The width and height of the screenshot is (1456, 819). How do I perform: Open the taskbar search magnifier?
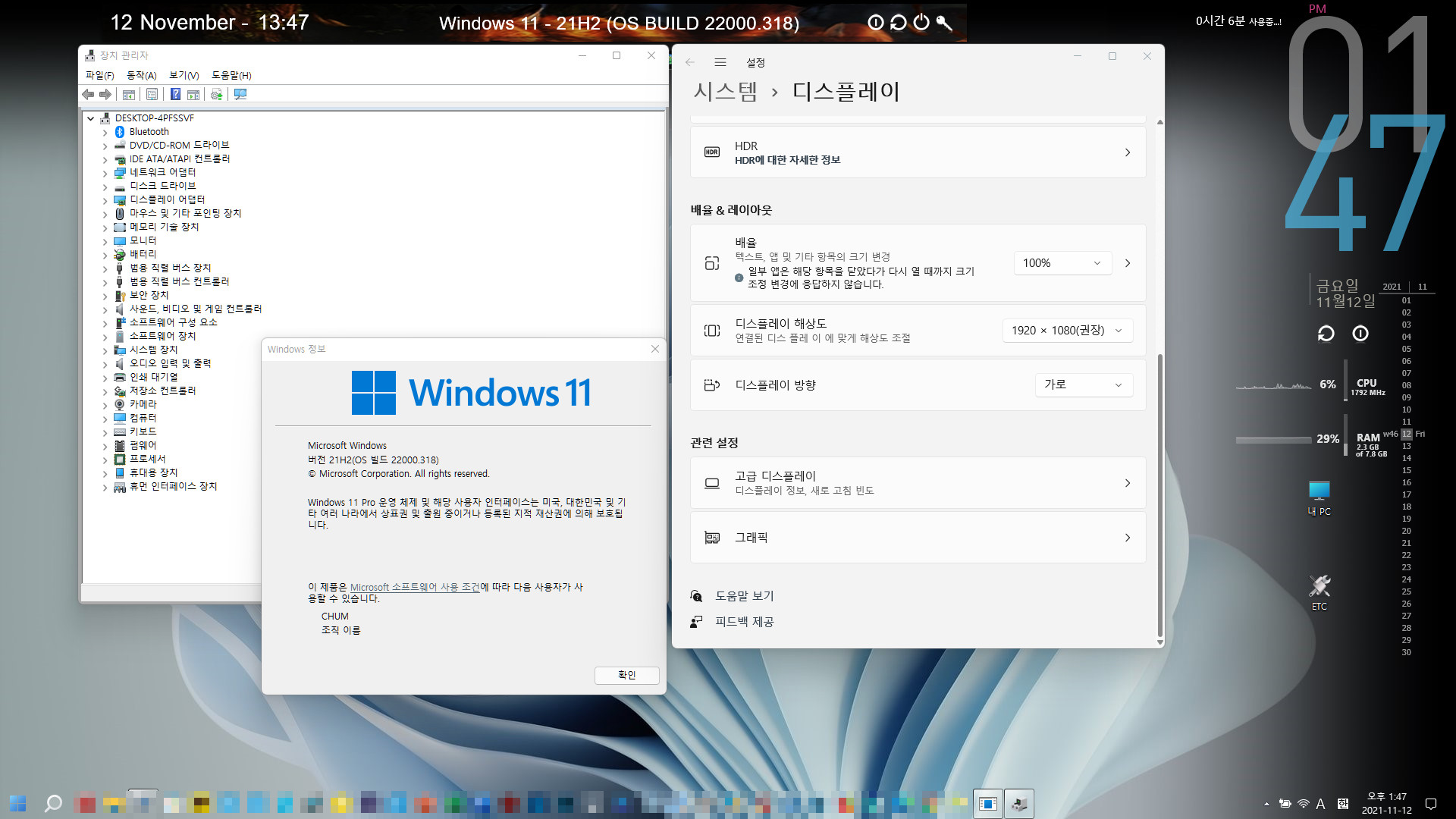53,804
